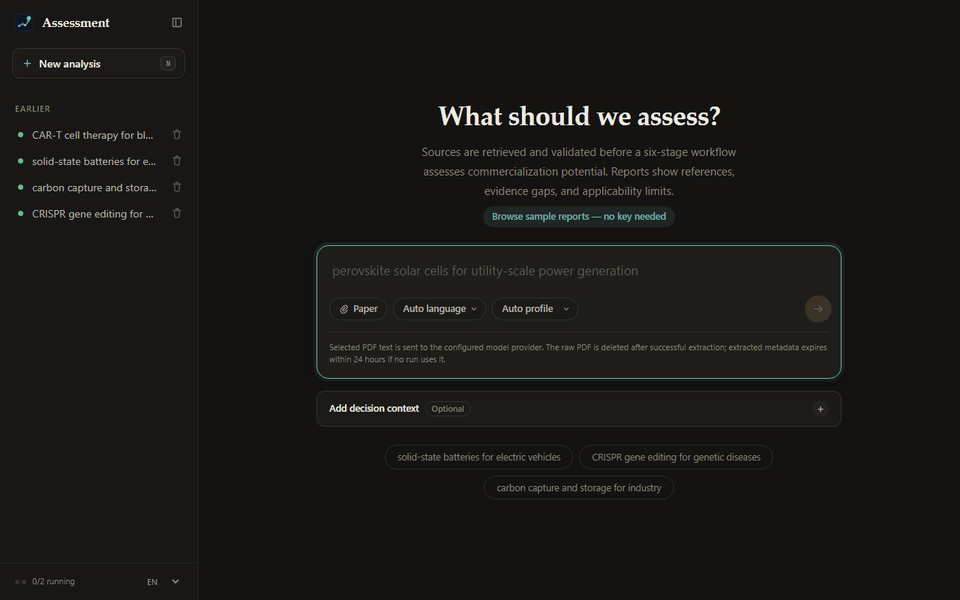Image resolution: width=960 pixels, height=600 pixels.
Task: Click the Assessment app logo icon
Action: click(x=24, y=23)
